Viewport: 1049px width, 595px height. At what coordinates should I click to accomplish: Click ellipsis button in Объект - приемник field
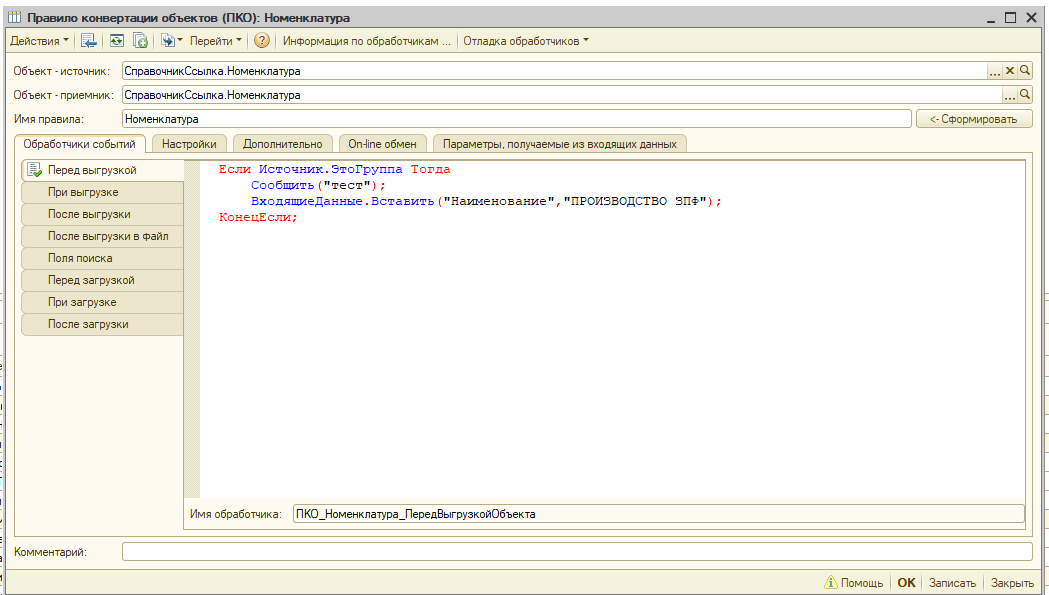1010,95
